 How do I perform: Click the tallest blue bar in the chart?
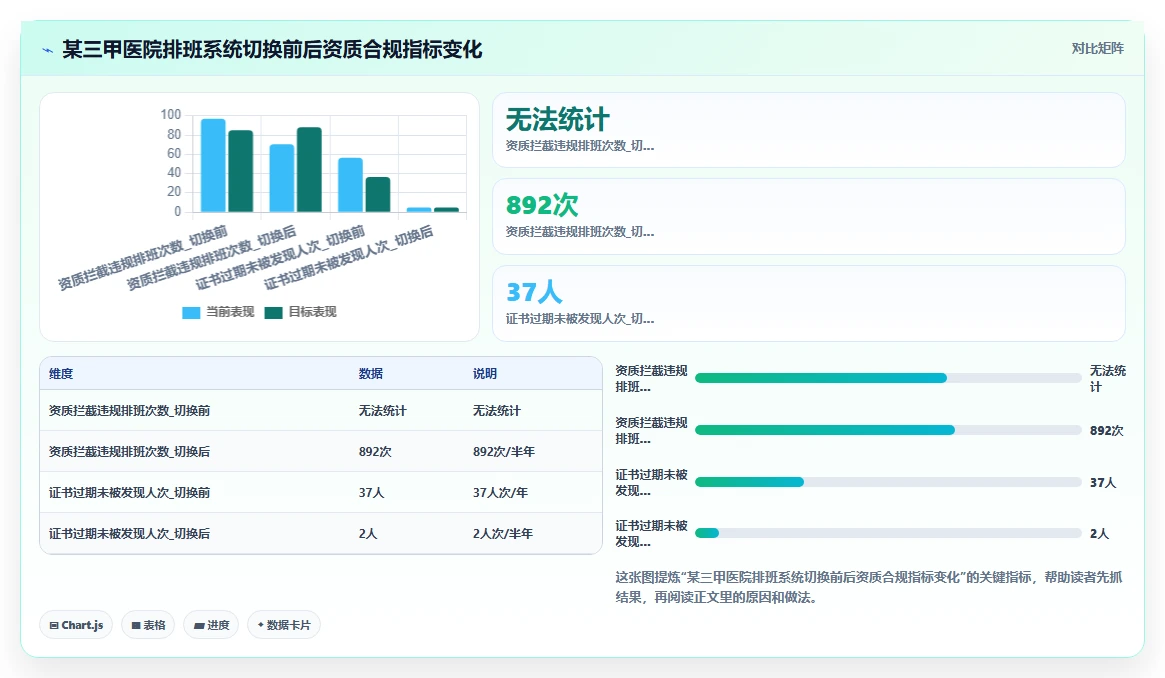(213, 166)
